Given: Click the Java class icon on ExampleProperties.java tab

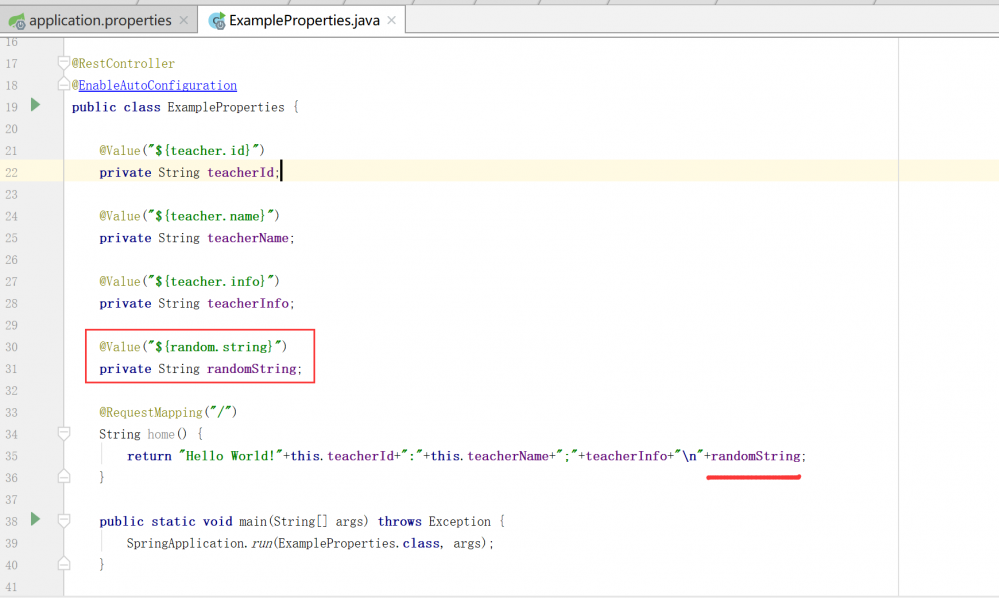Looking at the screenshot, I should [x=217, y=21].
